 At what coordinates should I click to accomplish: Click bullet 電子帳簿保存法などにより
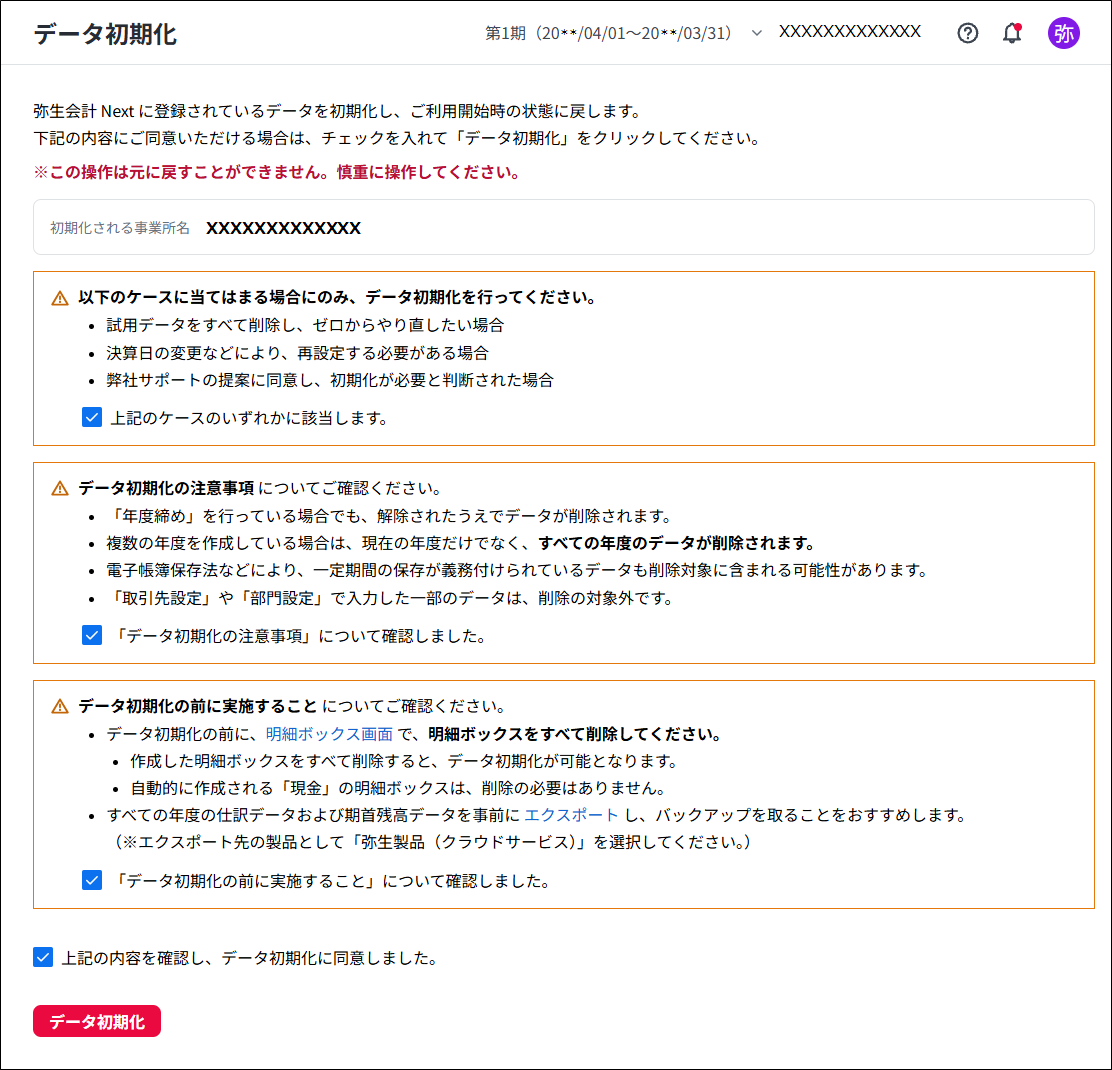[517, 570]
